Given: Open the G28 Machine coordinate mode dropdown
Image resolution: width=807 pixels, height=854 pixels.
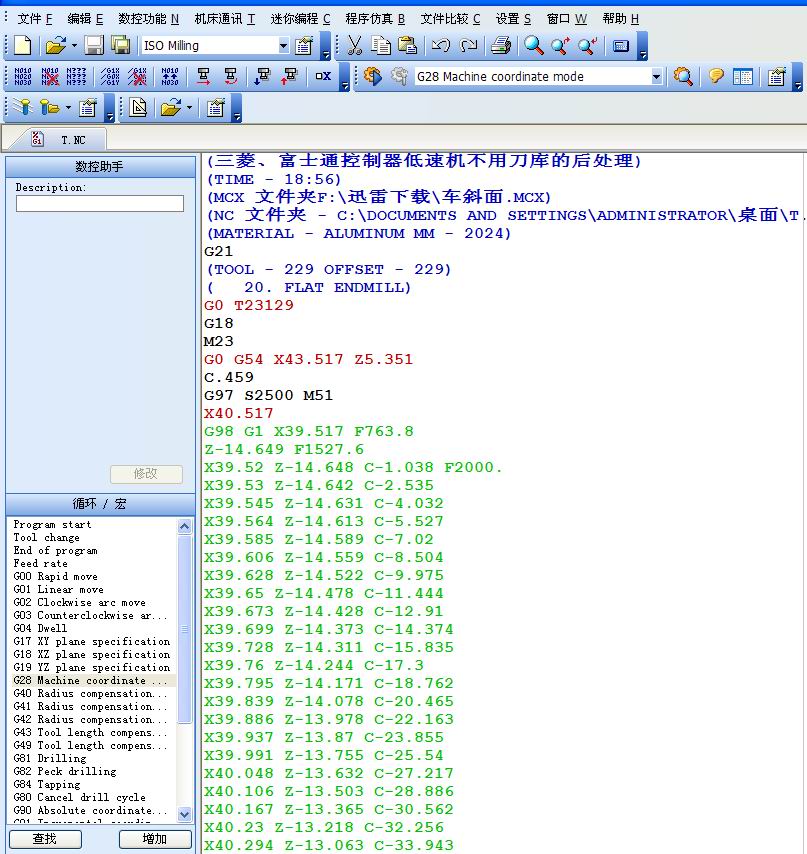Looking at the screenshot, I should 656,77.
